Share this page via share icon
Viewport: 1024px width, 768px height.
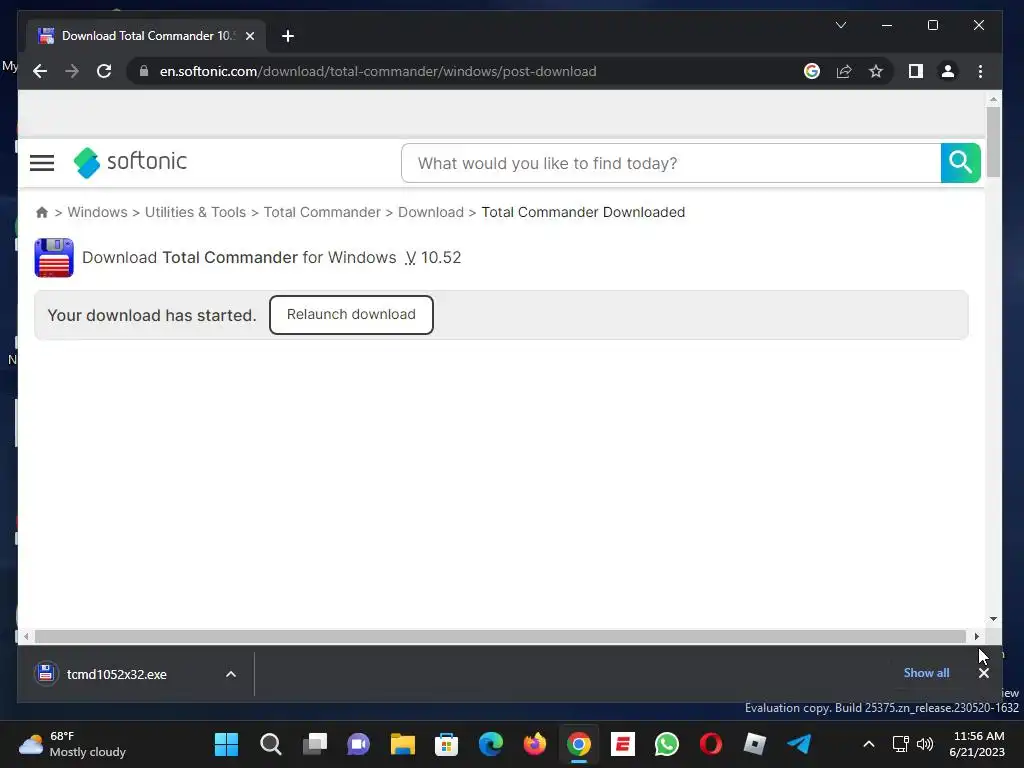(x=844, y=71)
